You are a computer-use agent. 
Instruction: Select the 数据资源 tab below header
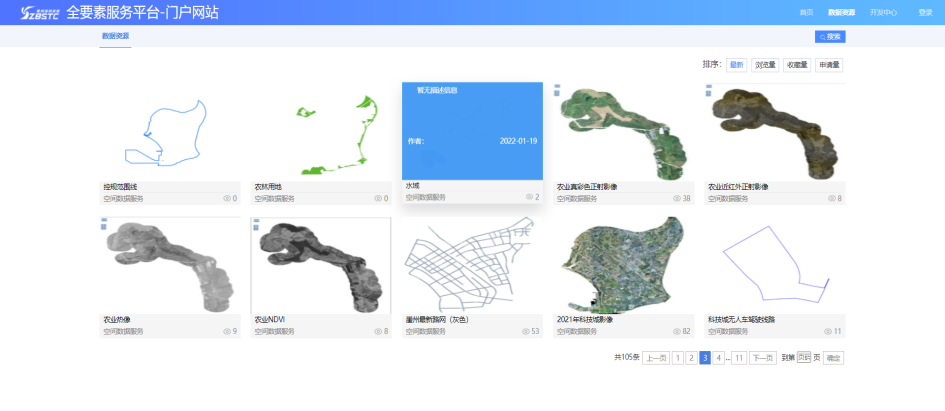[115, 36]
